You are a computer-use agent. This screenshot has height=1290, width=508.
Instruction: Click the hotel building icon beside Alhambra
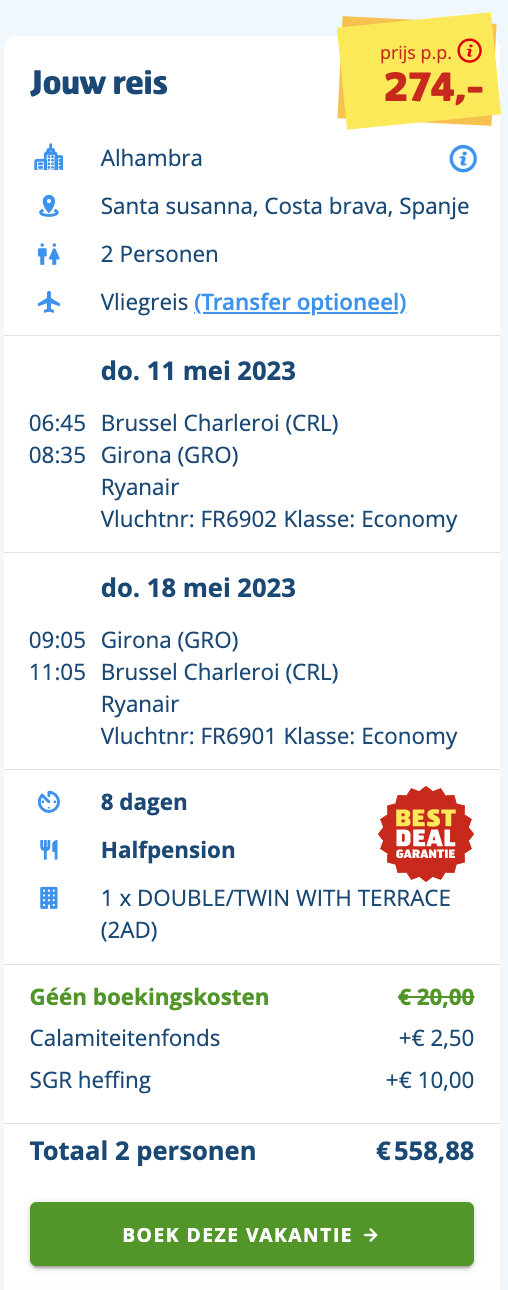[49, 158]
